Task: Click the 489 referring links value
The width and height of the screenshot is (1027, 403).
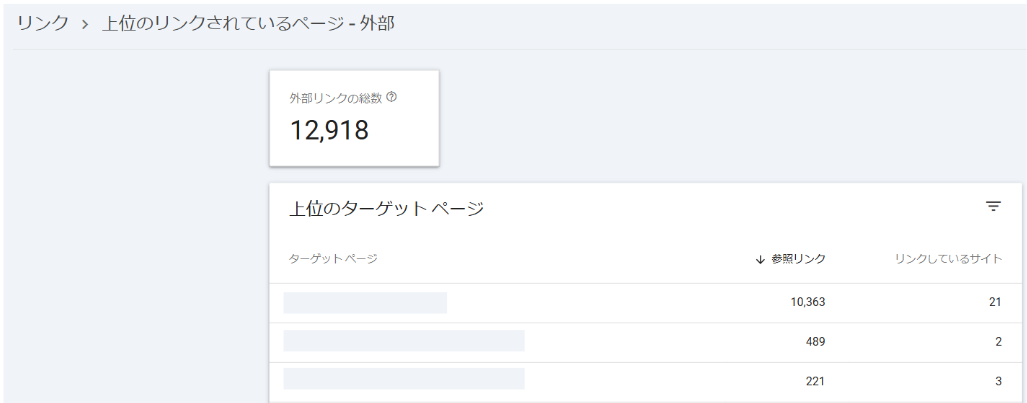Action: point(814,341)
